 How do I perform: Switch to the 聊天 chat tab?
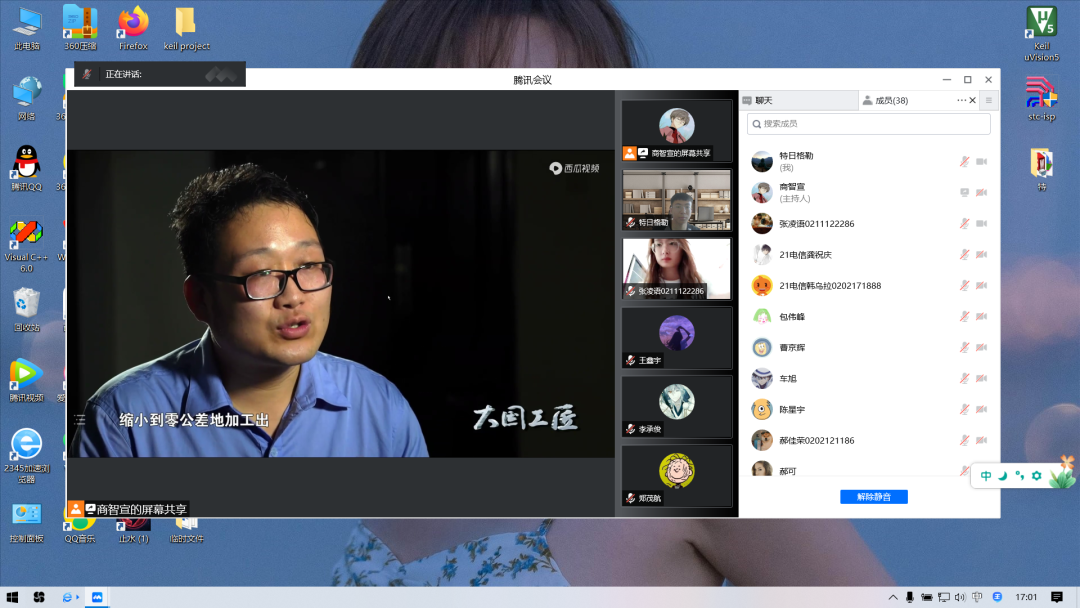point(798,101)
